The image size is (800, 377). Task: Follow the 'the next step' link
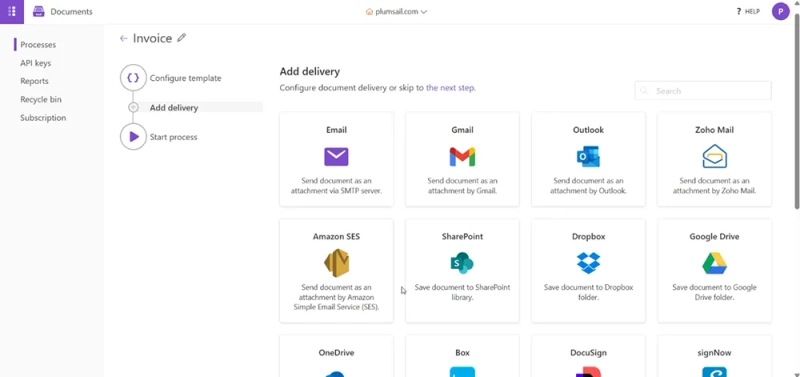pos(451,88)
